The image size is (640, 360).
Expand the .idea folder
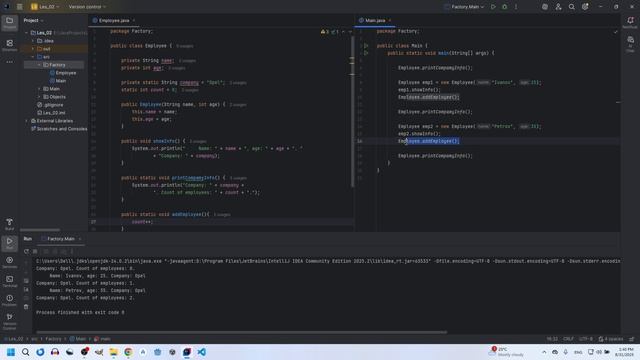[33, 41]
